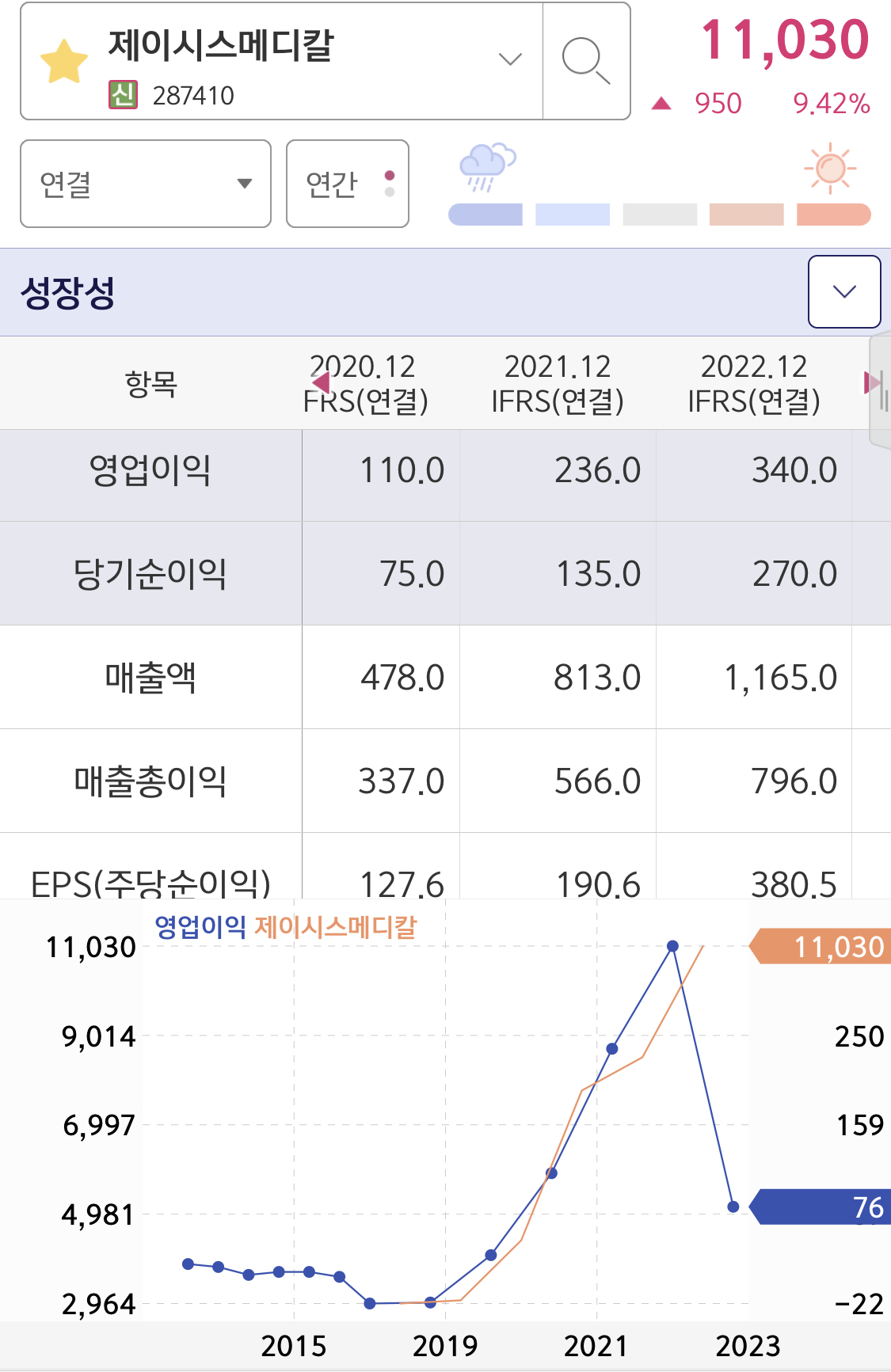
Task: Click the 2019 x-axis label
Action: pyautogui.click(x=445, y=1346)
